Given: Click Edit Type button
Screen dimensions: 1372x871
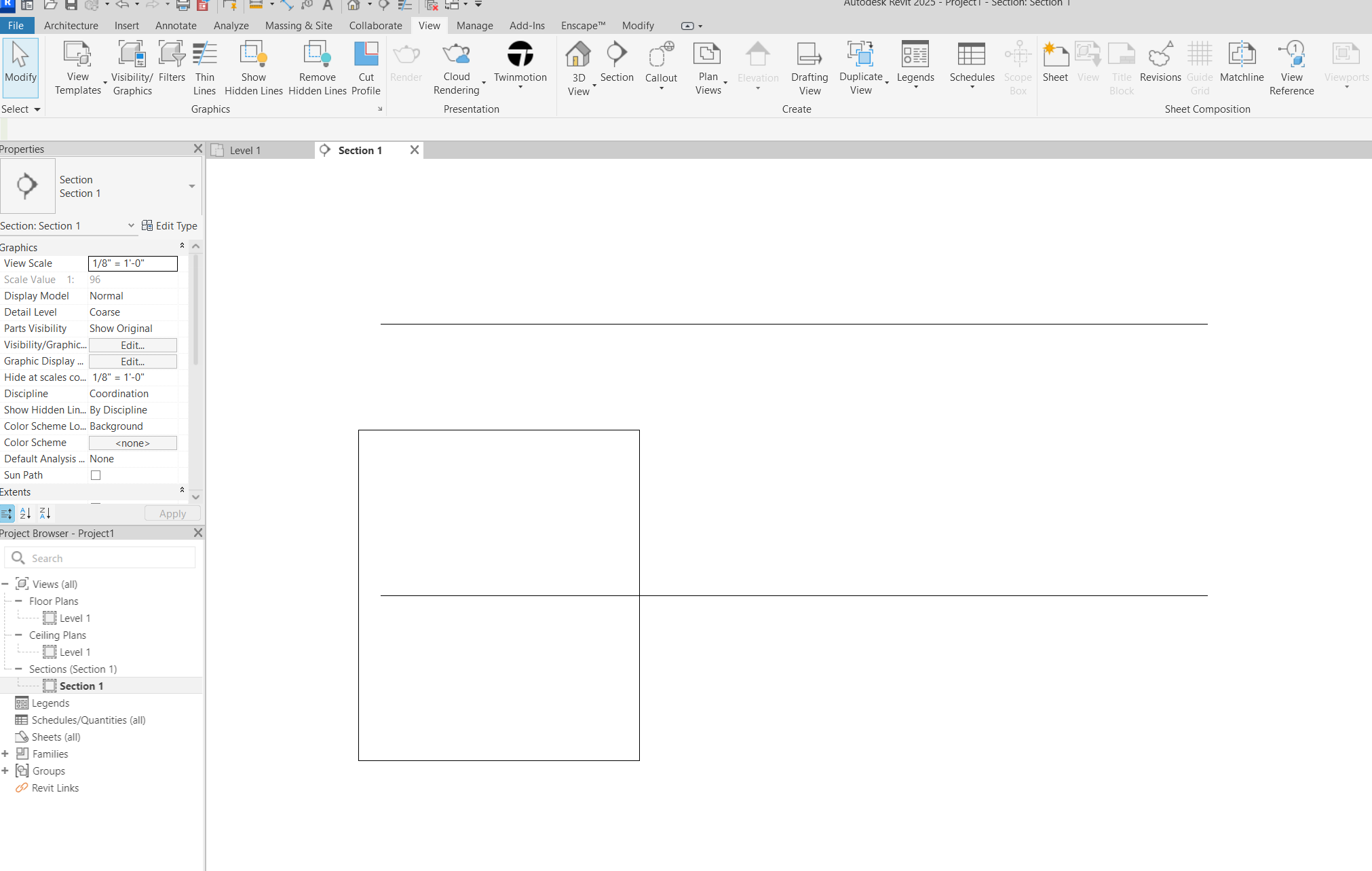Looking at the screenshot, I should [170, 225].
